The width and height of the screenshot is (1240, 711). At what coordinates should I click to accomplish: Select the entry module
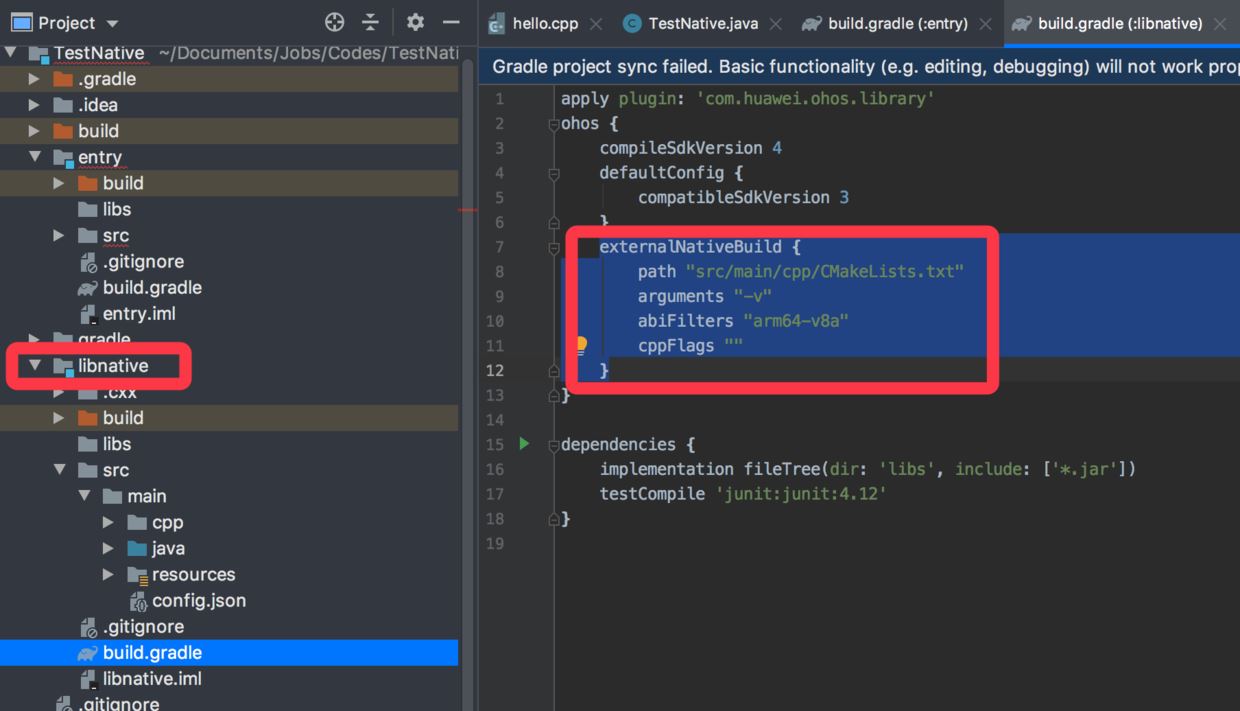click(100, 157)
